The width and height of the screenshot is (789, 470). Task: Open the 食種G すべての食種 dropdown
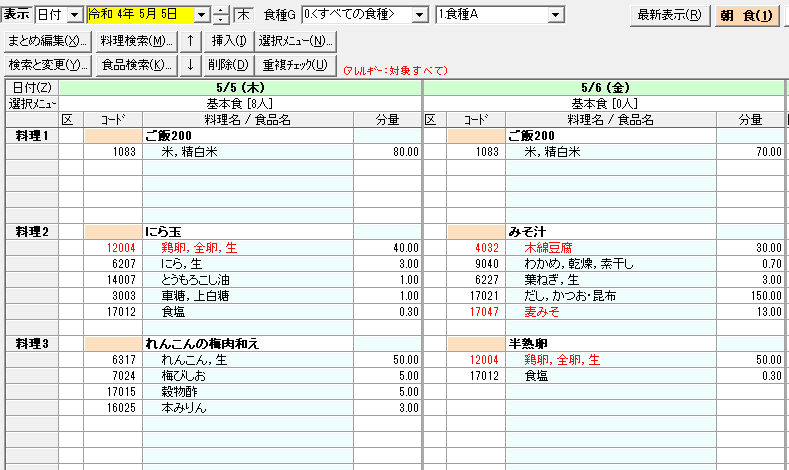tap(420, 15)
